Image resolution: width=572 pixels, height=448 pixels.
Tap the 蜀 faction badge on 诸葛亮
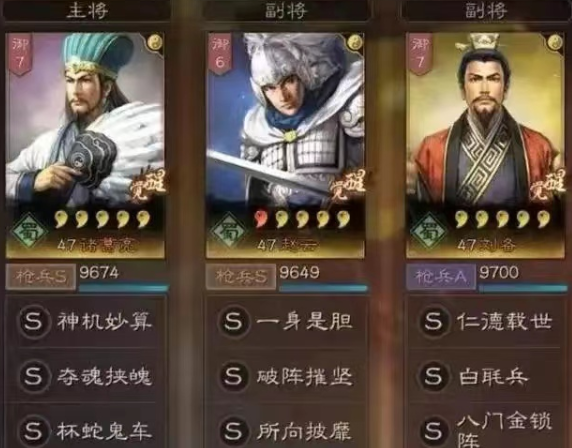click(x=30, y=231)
